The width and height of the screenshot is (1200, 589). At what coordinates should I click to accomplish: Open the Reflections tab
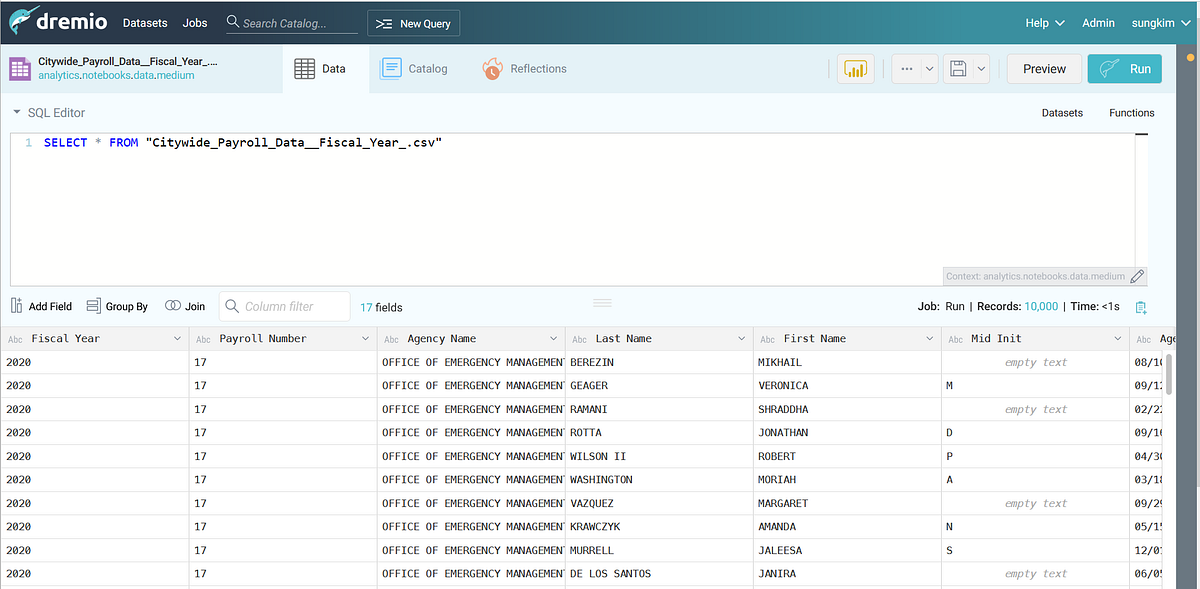pyautogui.click(x=525, y=68)
